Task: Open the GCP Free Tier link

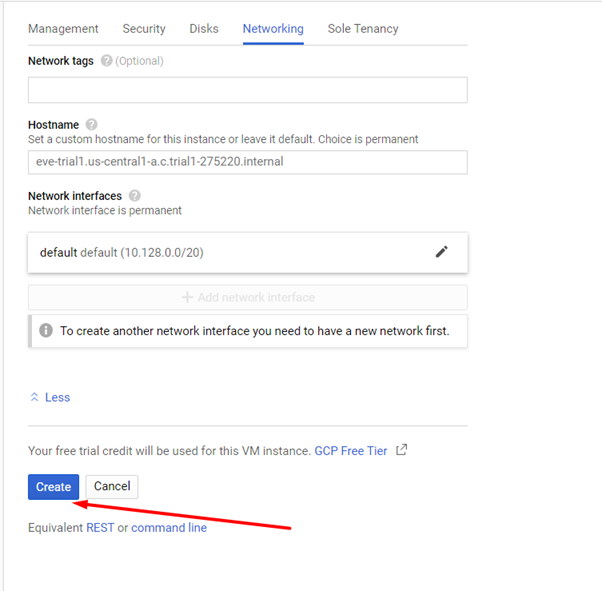Action: [351, 450]
